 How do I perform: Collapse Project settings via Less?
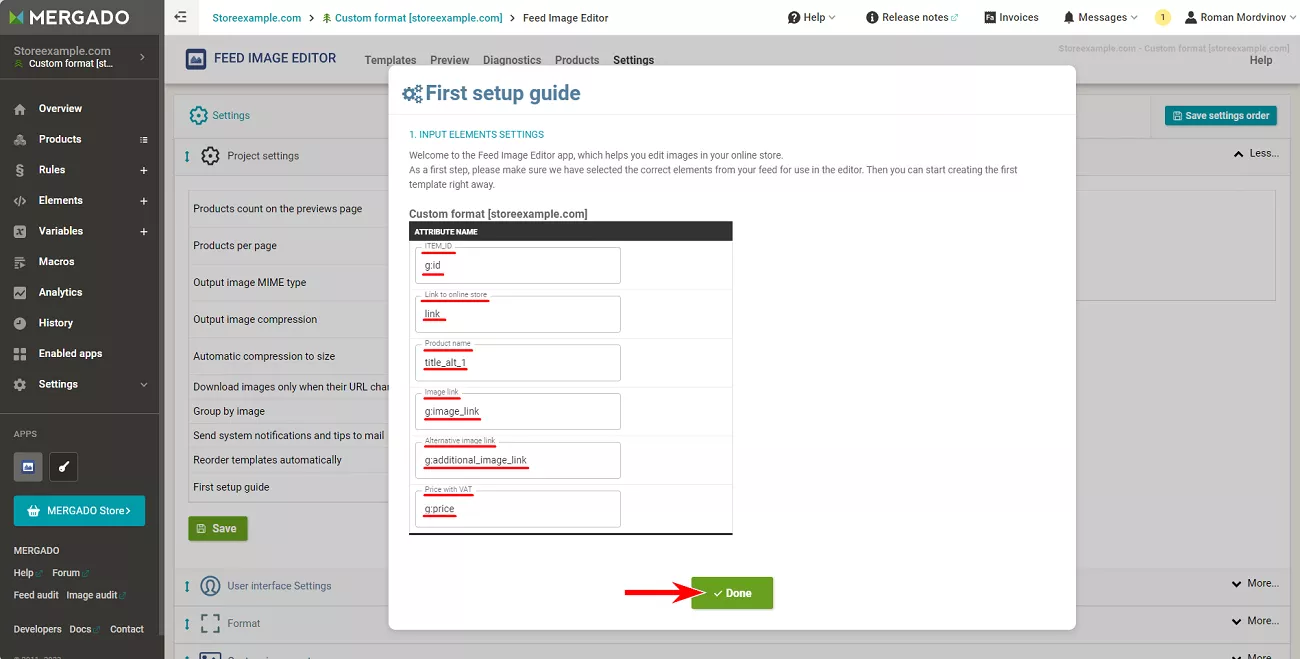[1256, 154]
